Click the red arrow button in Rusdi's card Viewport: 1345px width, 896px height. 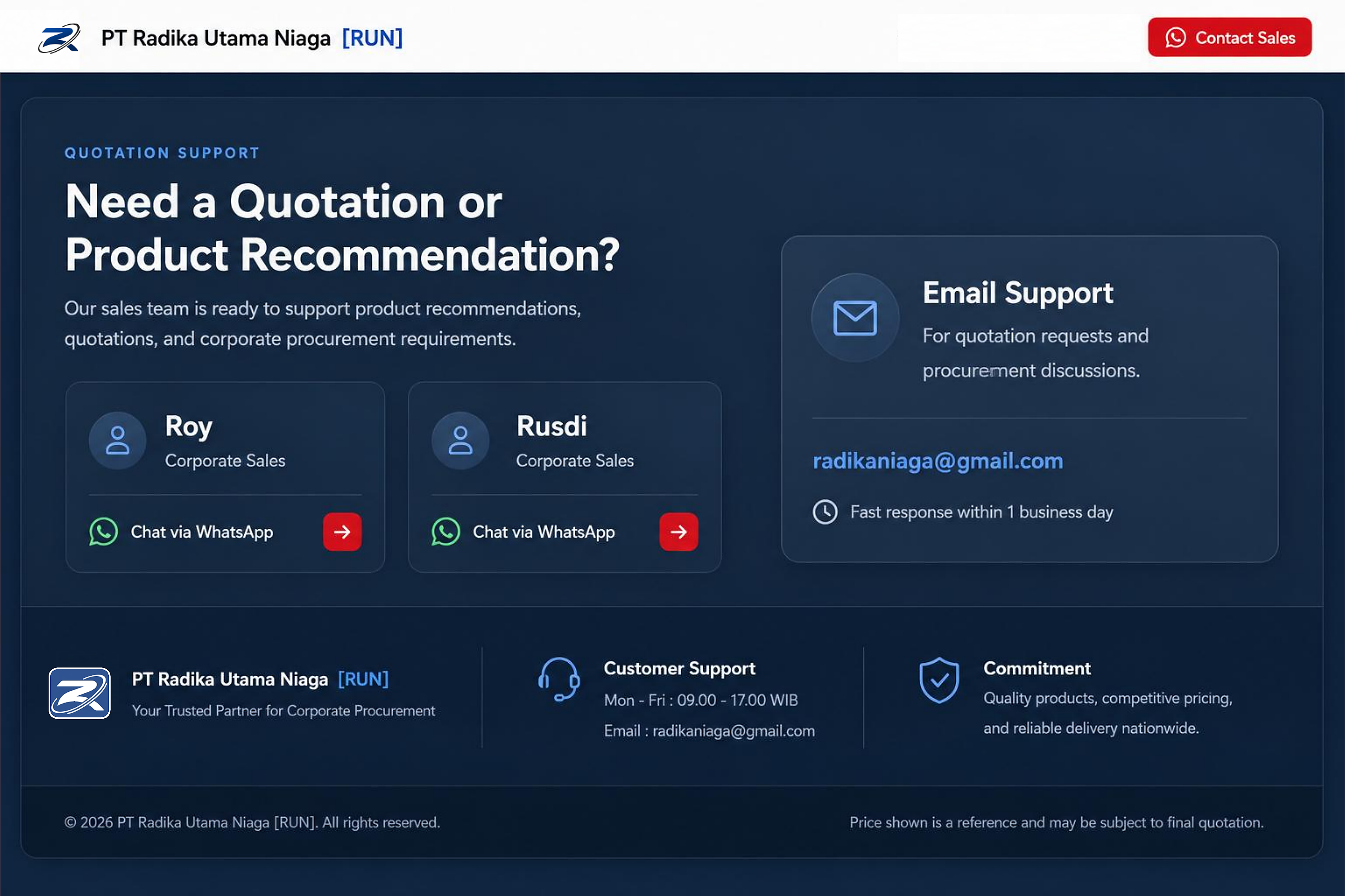tap(678, 532)
